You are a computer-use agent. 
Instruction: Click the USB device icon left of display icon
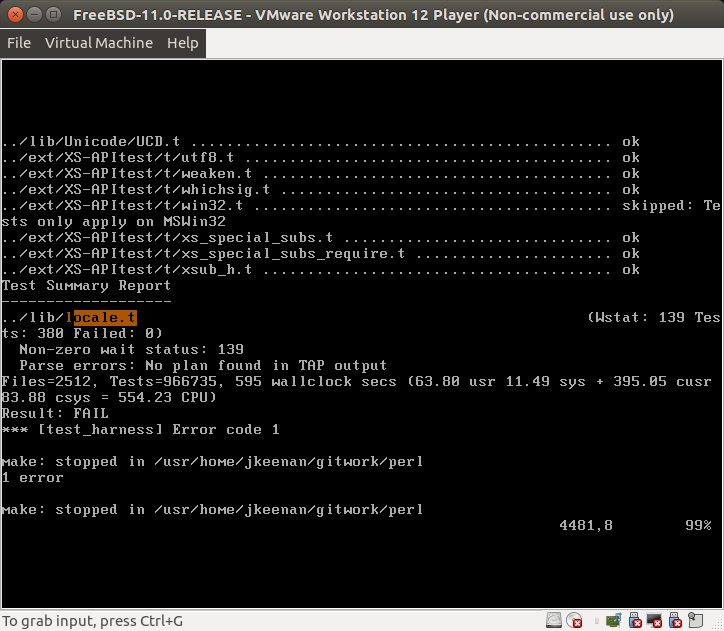pyautogui.click(x=634, y=620)
